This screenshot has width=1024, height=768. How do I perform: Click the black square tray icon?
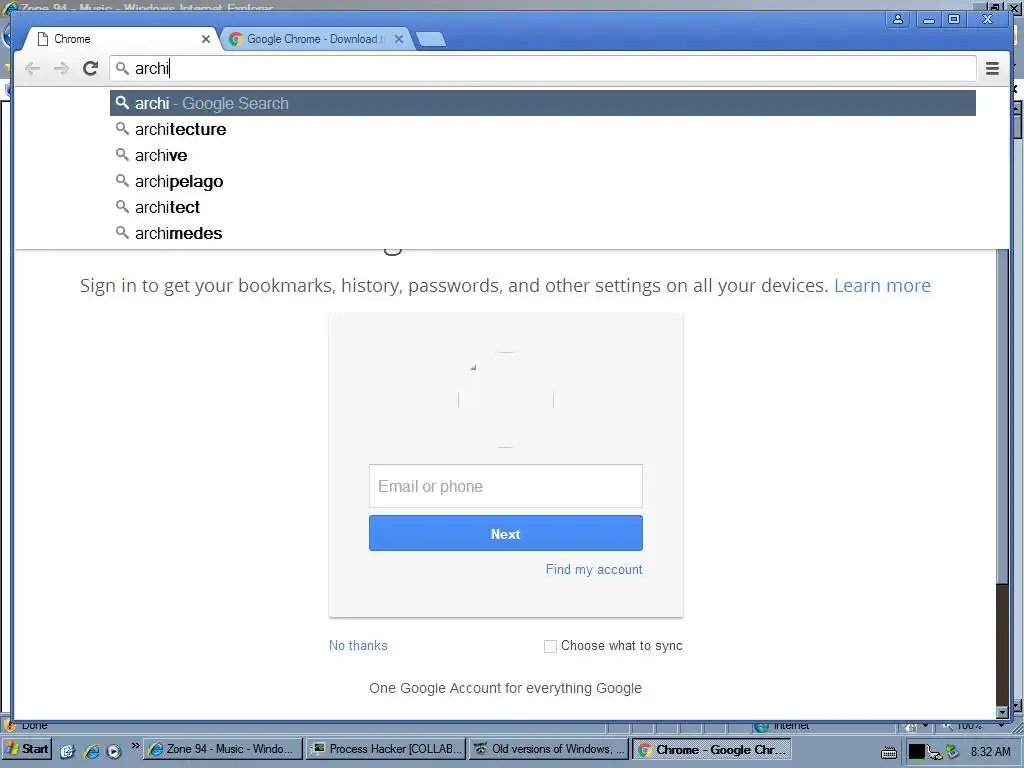pyautogui.click(x=916, y=752)
